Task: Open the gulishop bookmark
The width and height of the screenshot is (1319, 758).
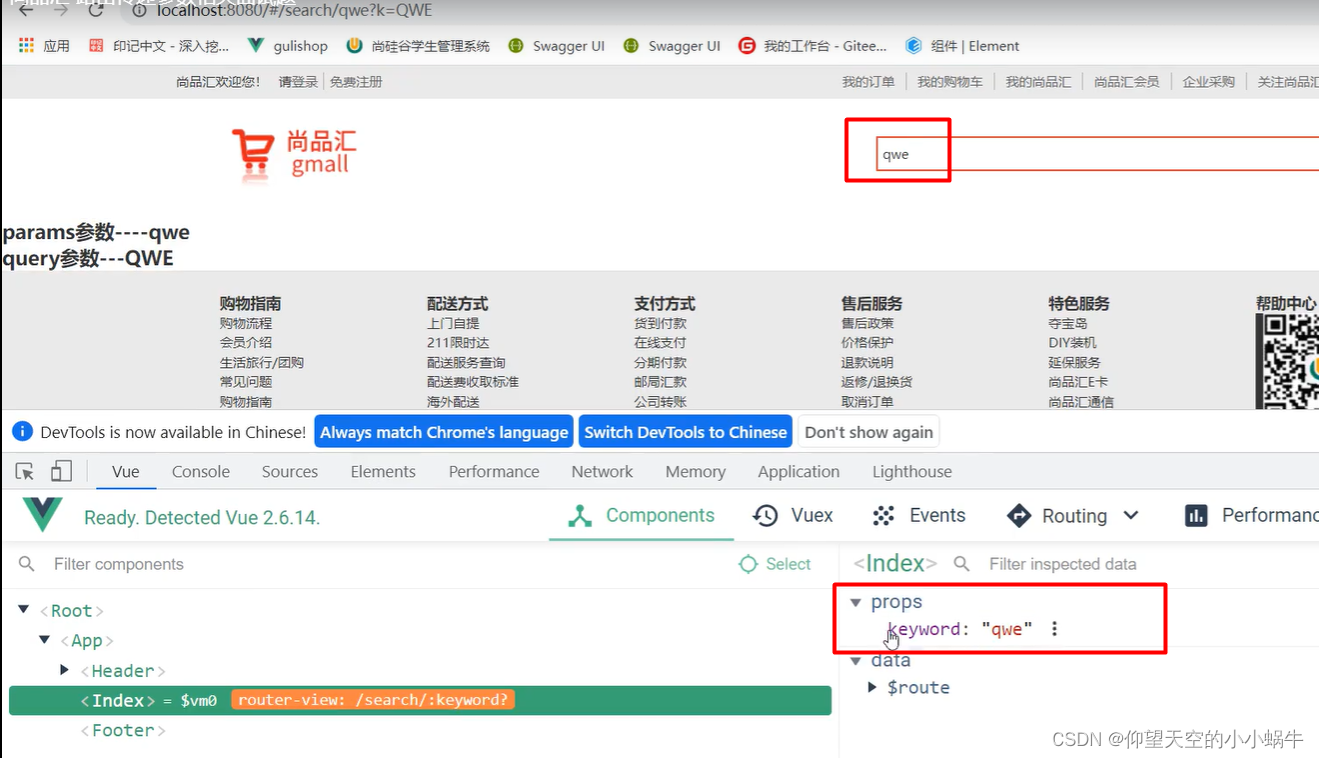Action: [288, 46]
